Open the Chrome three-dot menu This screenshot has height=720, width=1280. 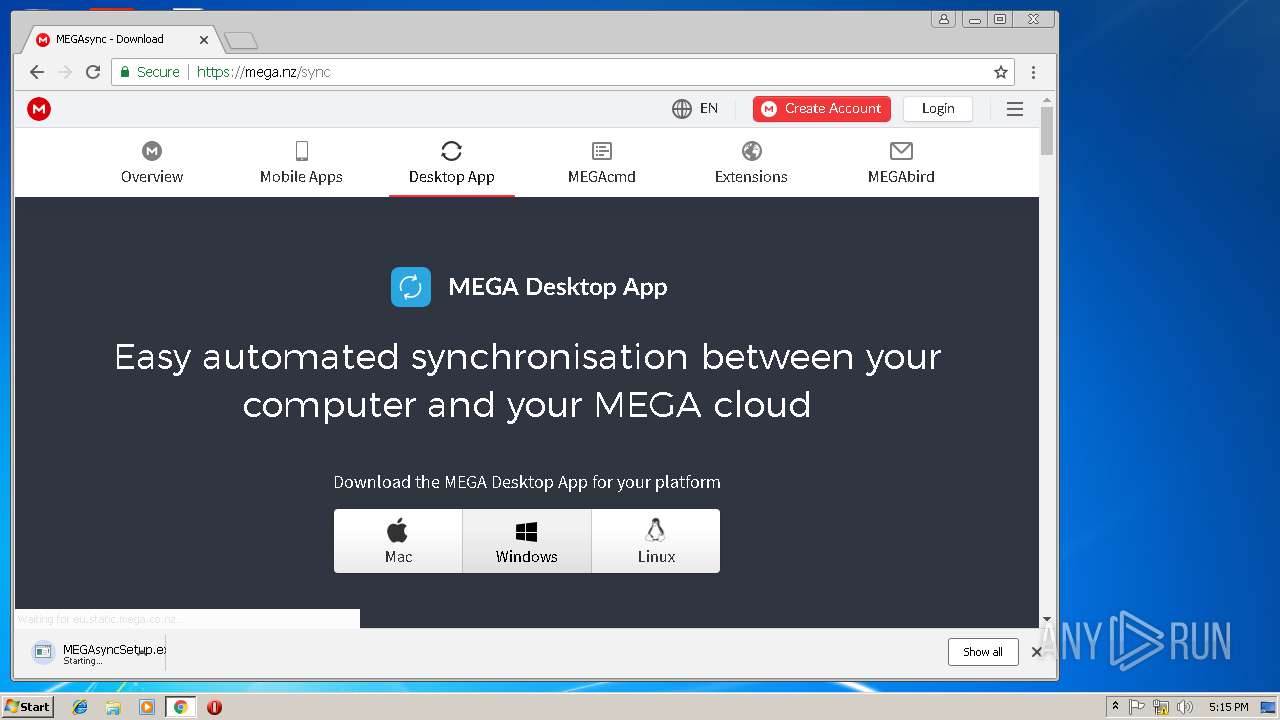[x=1033, y=72]
